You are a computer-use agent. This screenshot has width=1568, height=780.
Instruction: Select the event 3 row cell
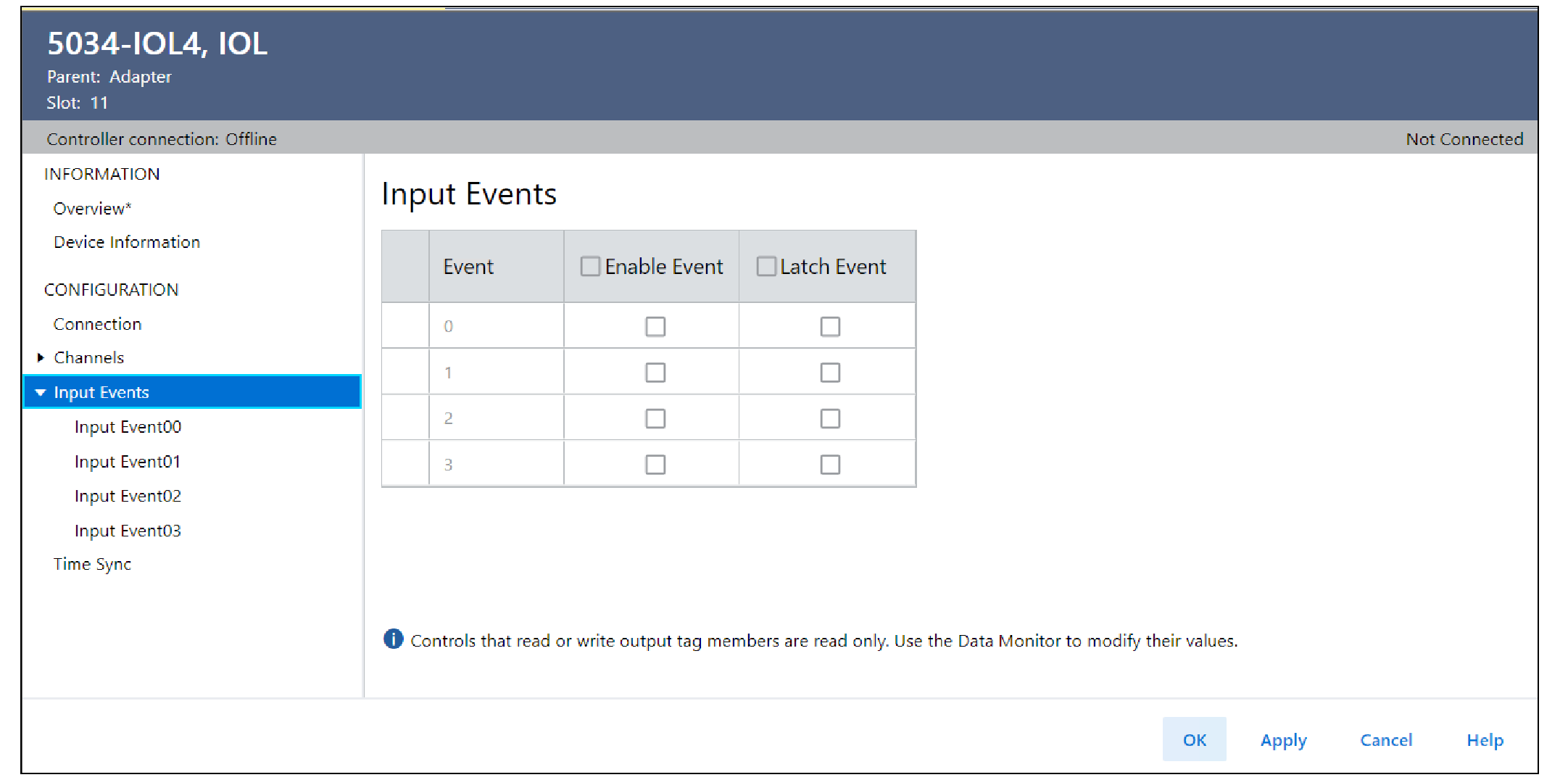point(497,463)
